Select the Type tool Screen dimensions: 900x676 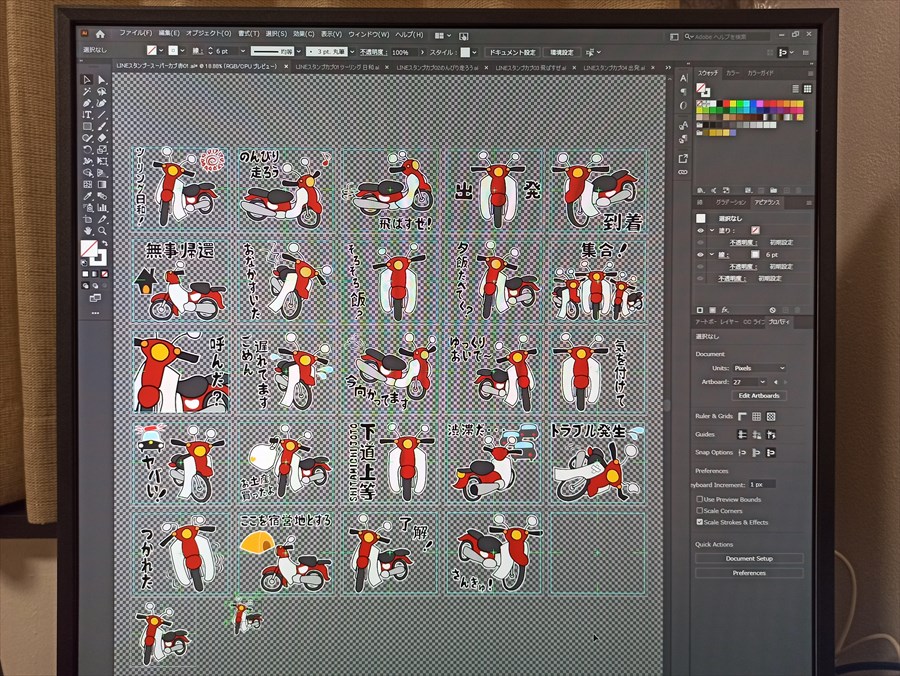[x=86, y=115]
